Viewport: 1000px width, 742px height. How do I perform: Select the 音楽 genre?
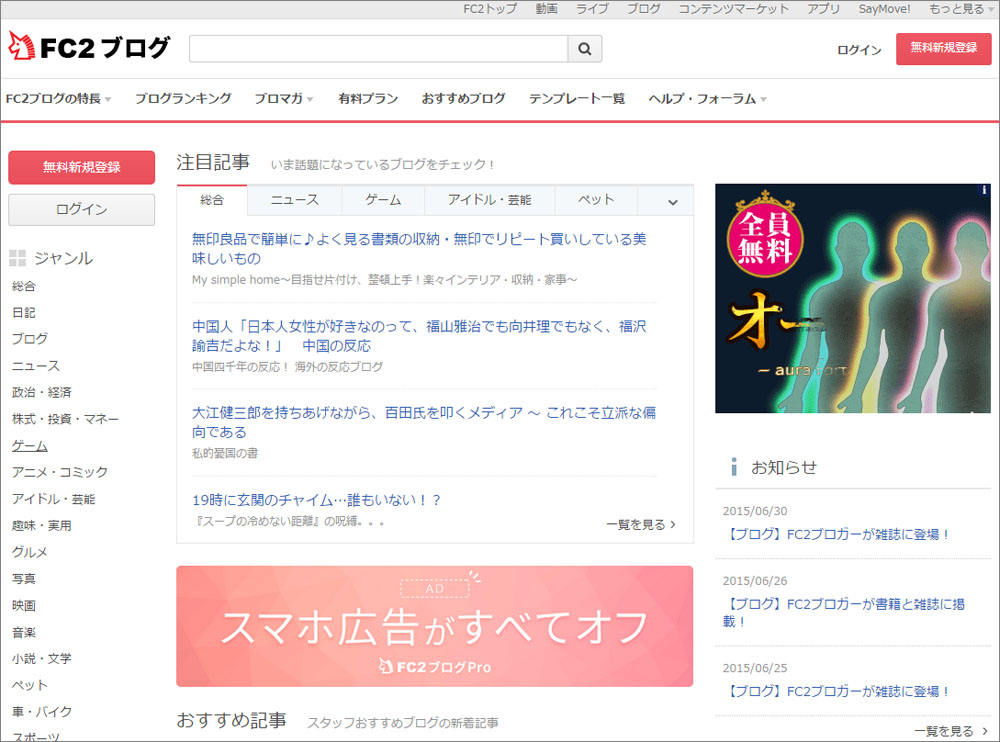24,632
